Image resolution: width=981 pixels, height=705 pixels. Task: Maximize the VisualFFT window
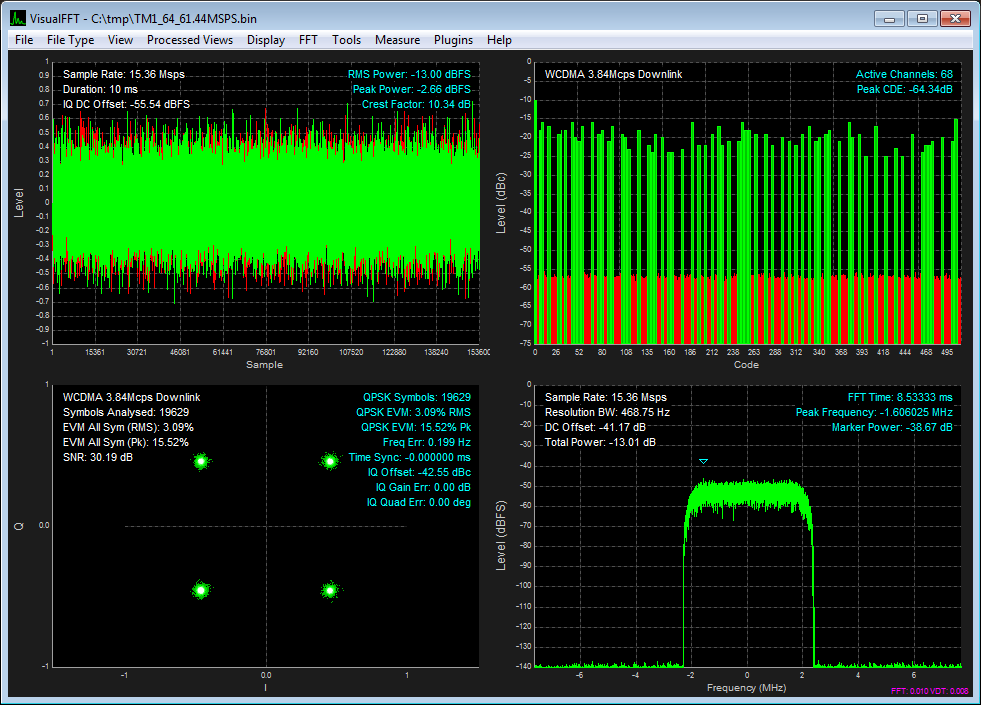pyautogui.click(x=922, y=18)
